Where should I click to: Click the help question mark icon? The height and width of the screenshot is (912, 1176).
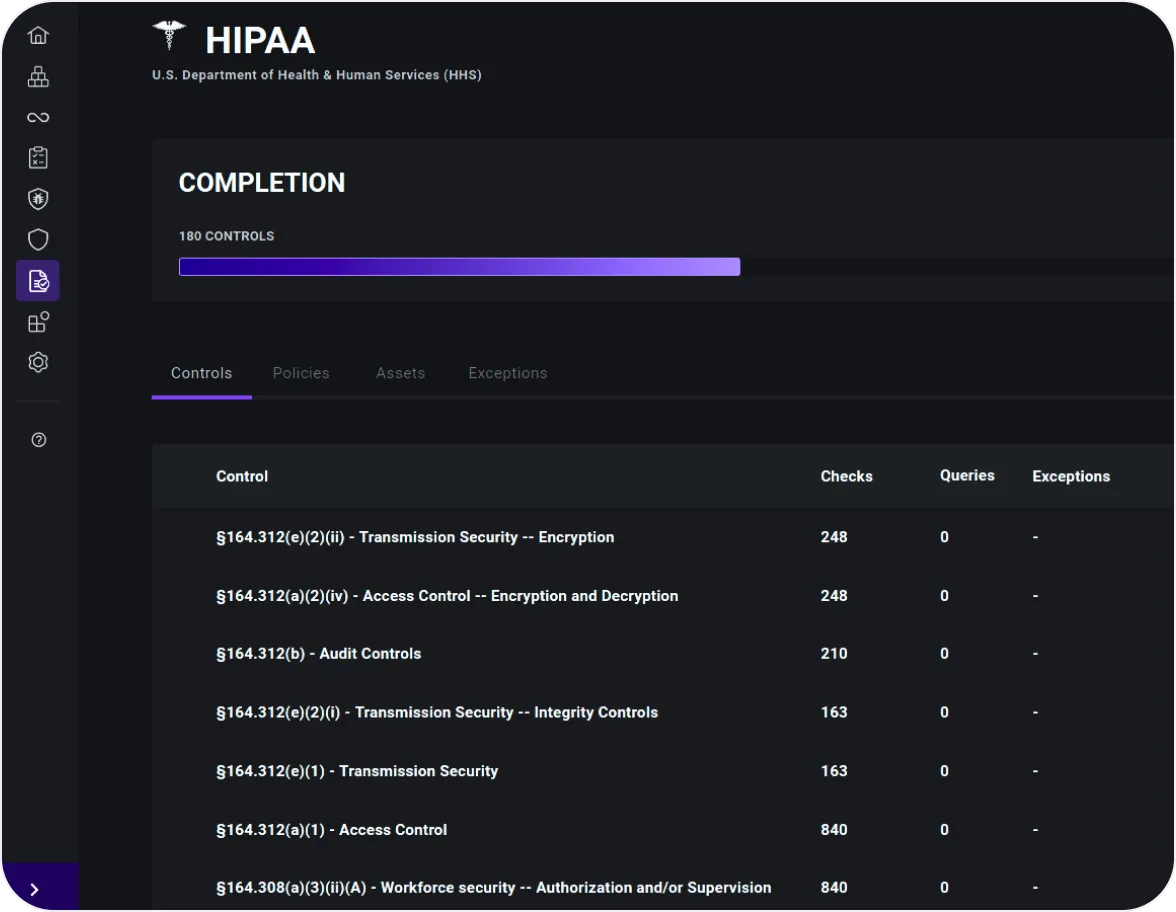(38, 439)
